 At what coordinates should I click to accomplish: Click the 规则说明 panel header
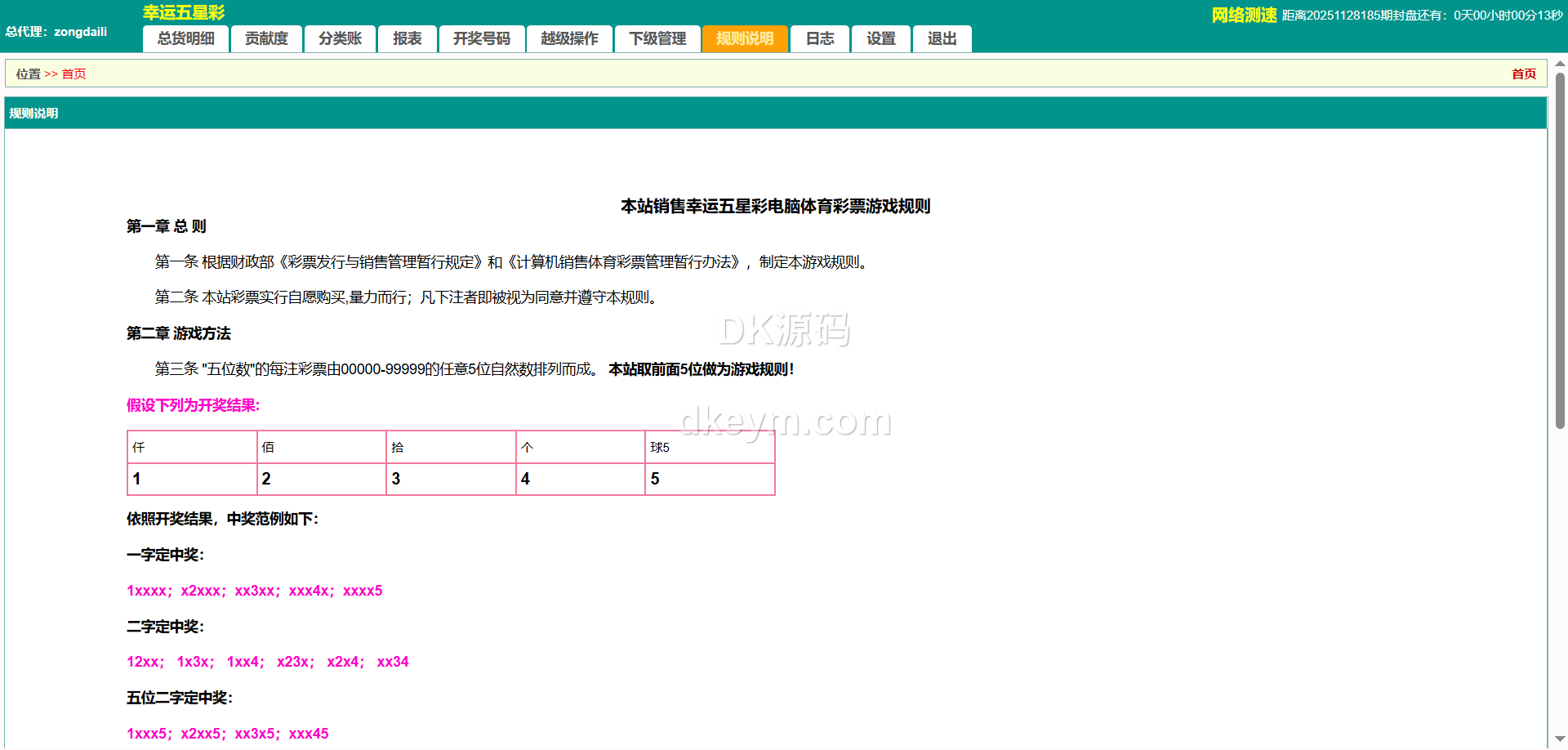point(33,114)
